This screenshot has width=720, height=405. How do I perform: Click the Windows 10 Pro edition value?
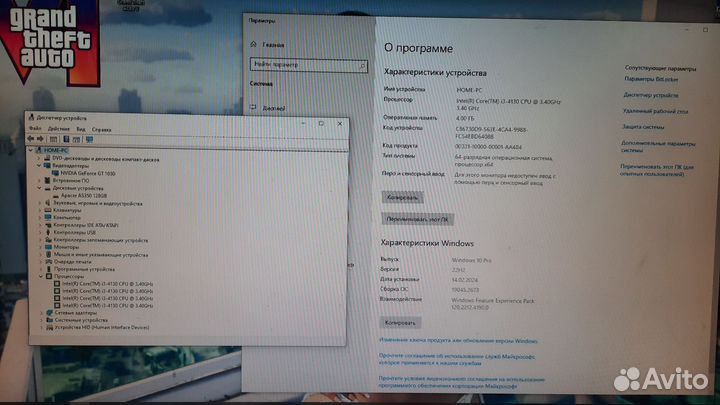[x=472, y=260]
